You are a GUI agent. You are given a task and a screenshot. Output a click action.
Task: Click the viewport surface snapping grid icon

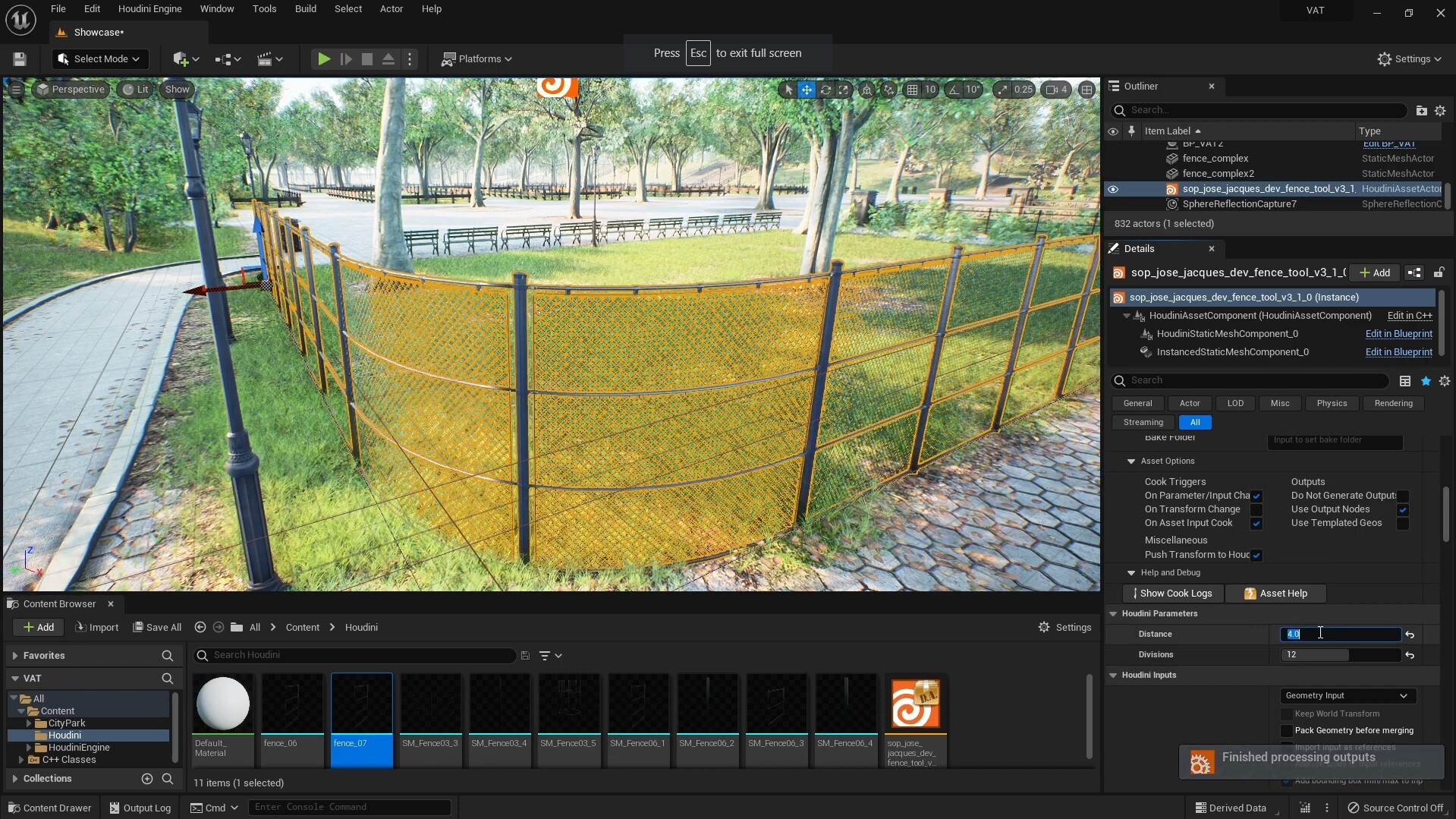click(914, 90)
